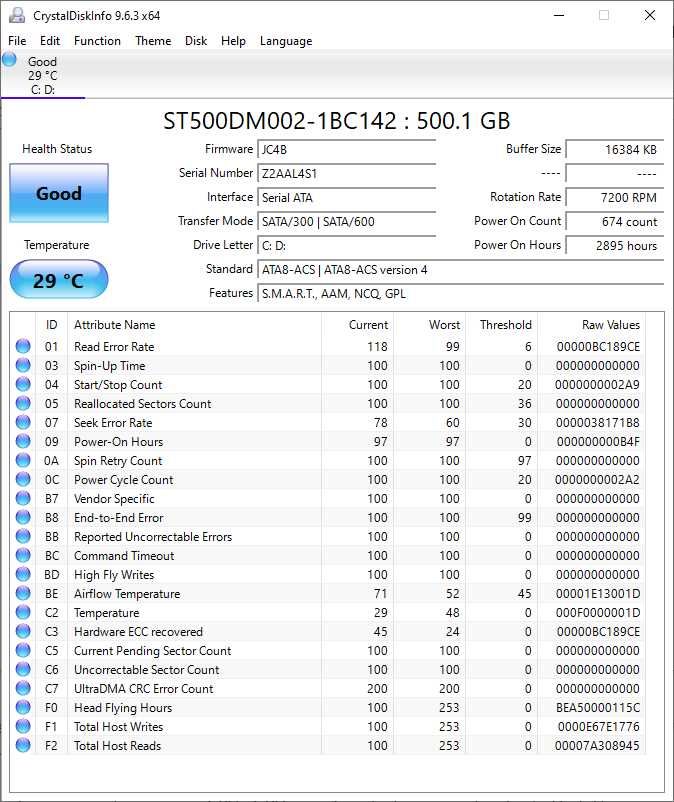Click the status orb for Command Timeout
Viewport: 674px width, 802px height.
pos(23,555)
